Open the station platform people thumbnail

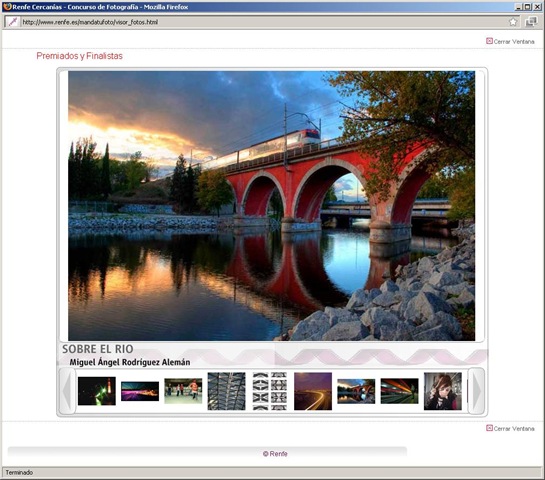pyautogui.click(x=183, y=391)
